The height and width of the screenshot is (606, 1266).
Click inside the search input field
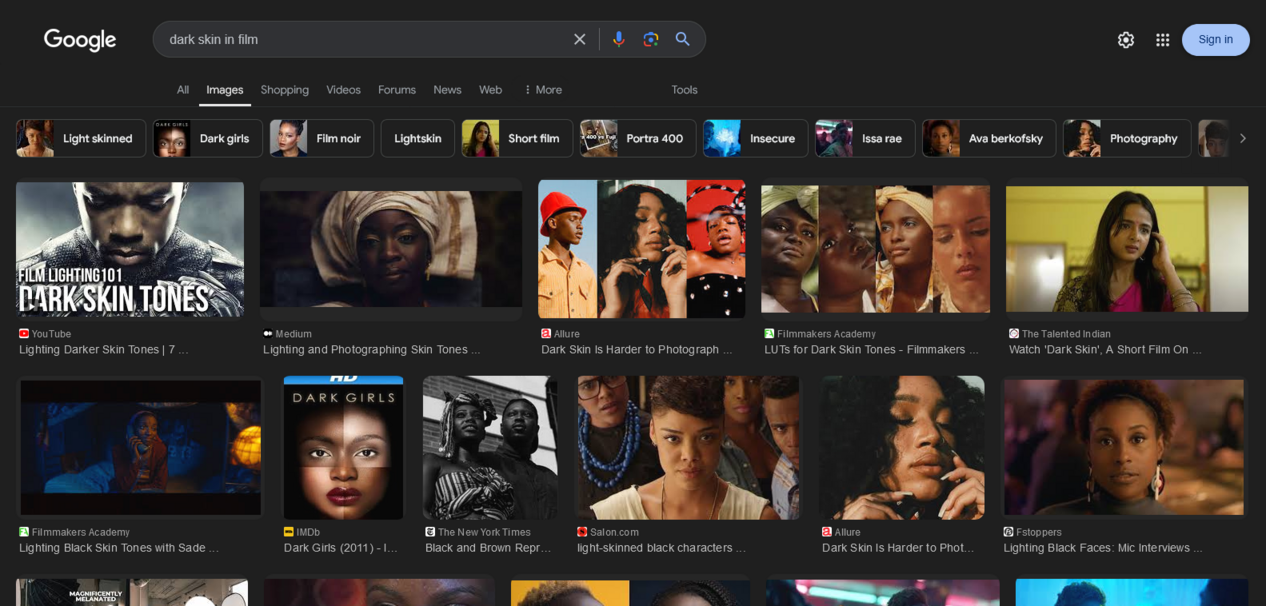click(360, 39)
